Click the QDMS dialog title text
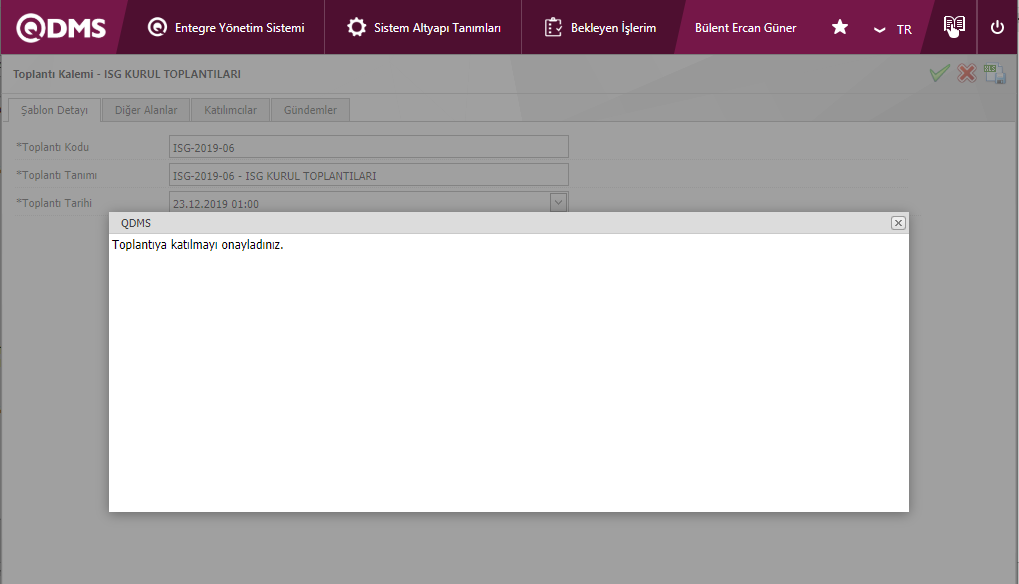 tap(136, 223)
